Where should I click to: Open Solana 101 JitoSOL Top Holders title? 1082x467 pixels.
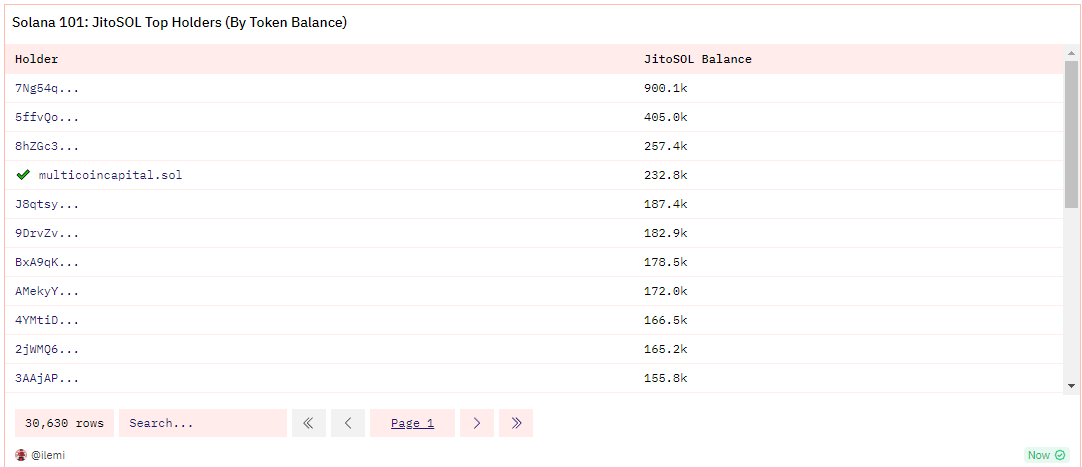(179, 23)
